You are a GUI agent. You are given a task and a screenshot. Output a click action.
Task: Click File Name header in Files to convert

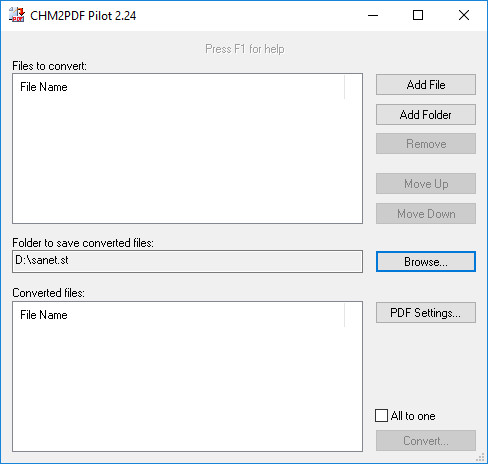click(44, 87)
